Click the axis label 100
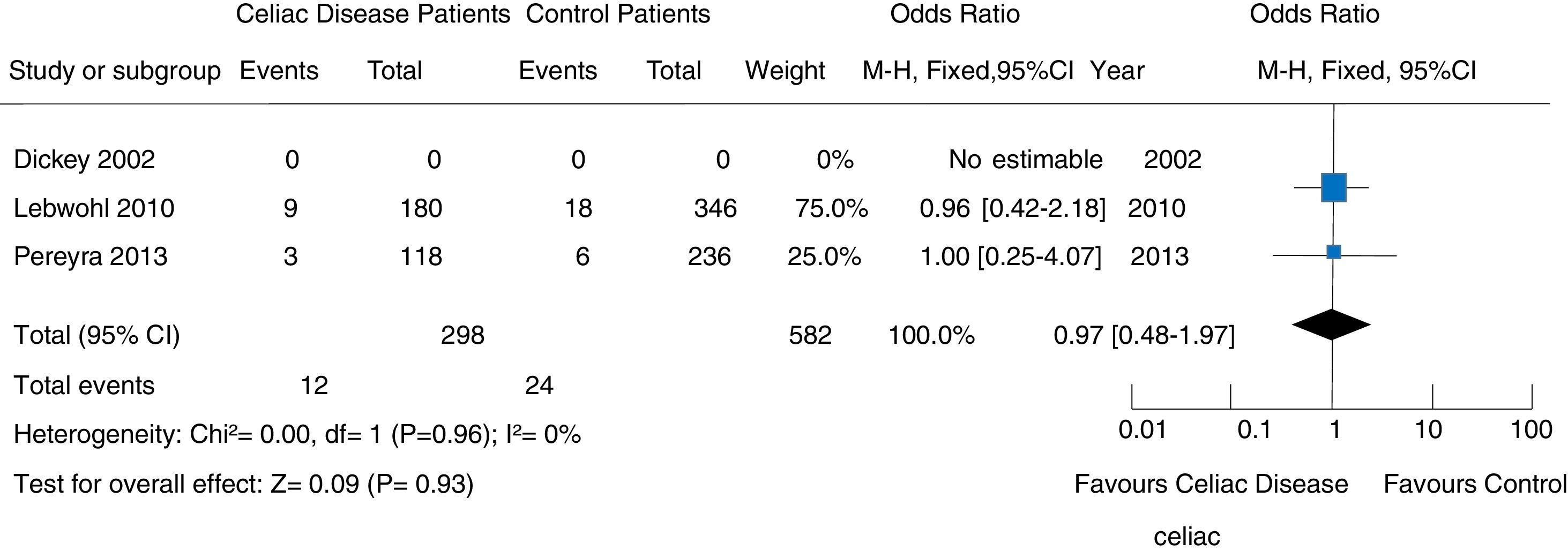The height and width of the screenshot is (551, 1568). click(x=1531, y=430)
